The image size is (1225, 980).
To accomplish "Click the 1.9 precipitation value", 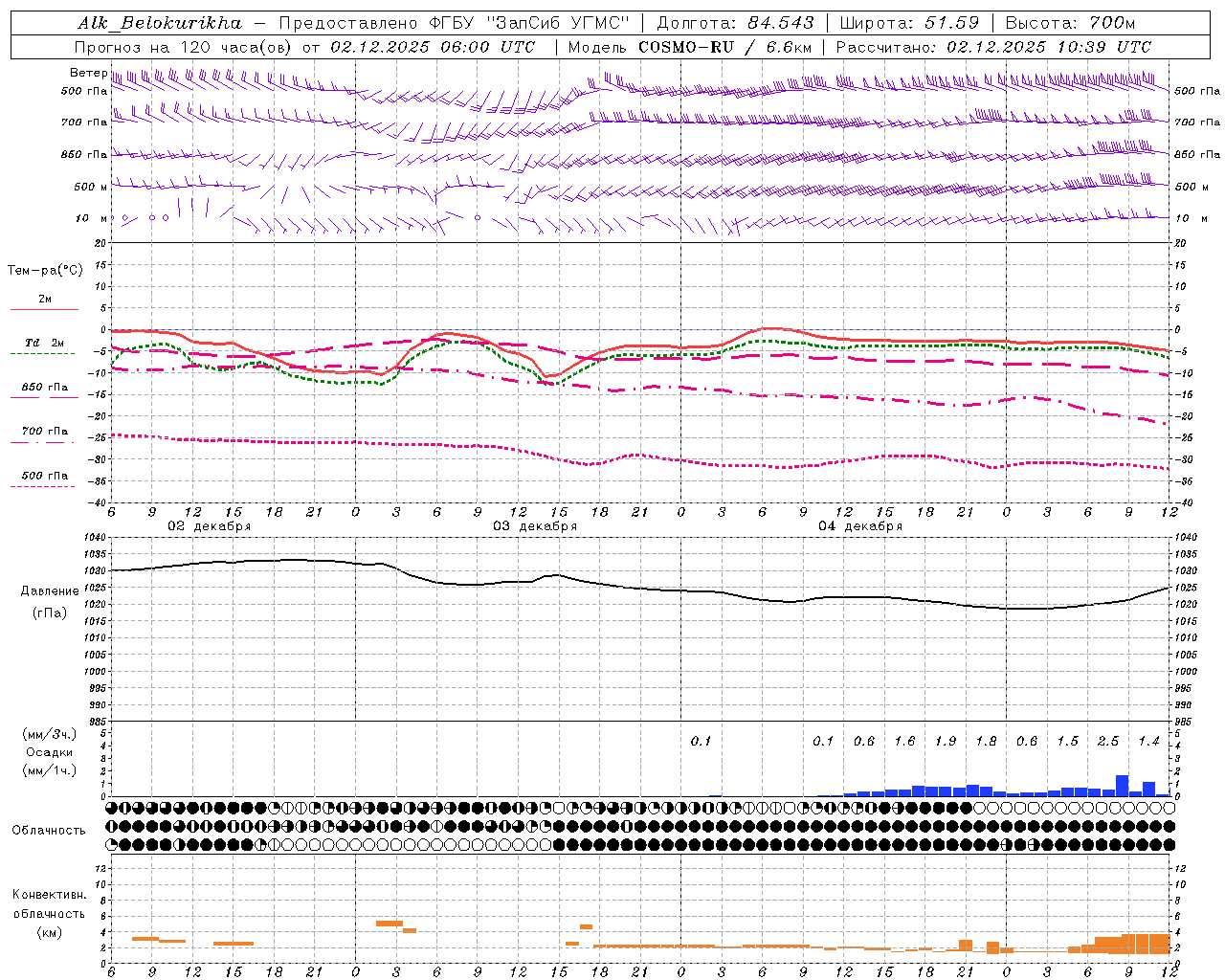I will point(946,742).
